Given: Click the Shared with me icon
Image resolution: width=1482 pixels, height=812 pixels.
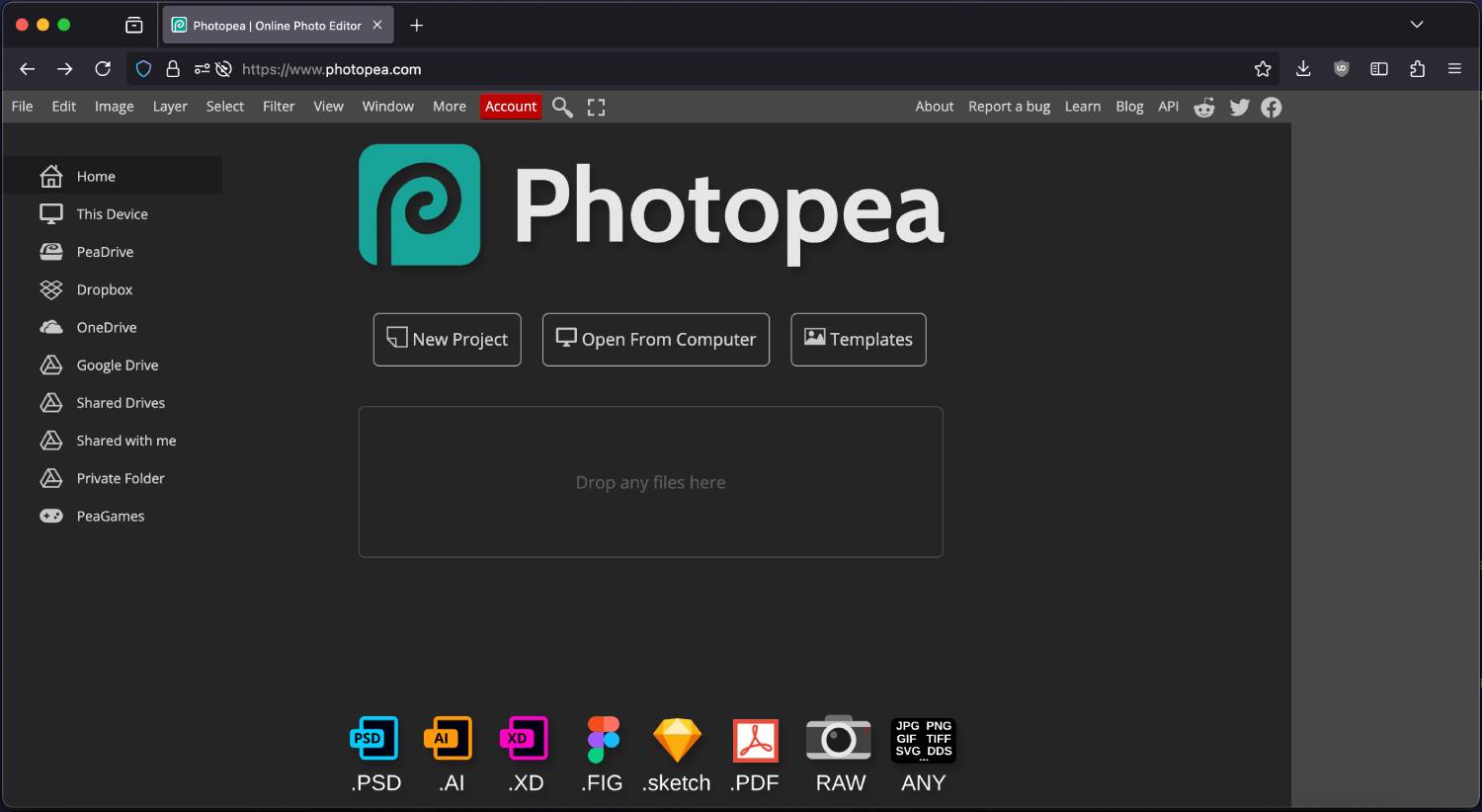Looking at the screenshot, I should [51, 441].
